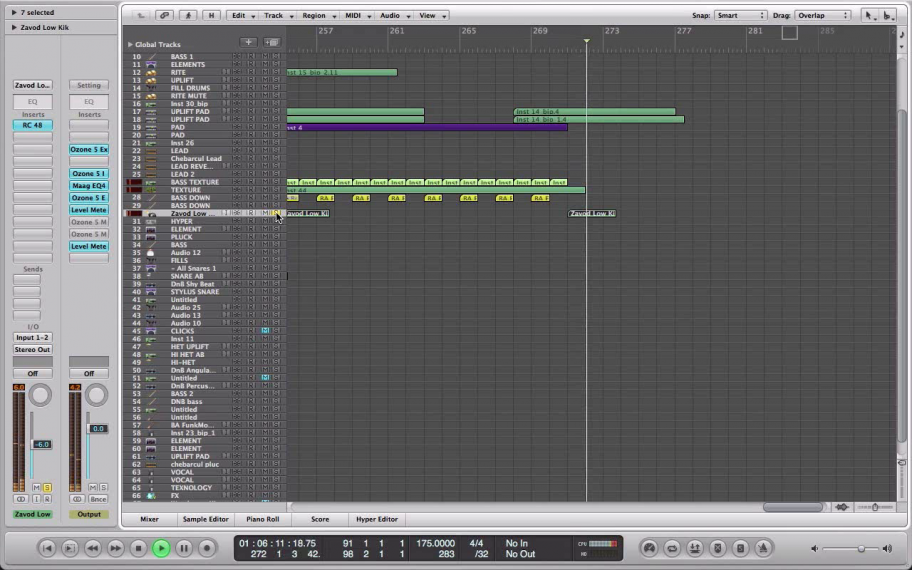Screen dimensions: 912x570
Task: Click the Bnce bounce button
Action: (98, 499)
